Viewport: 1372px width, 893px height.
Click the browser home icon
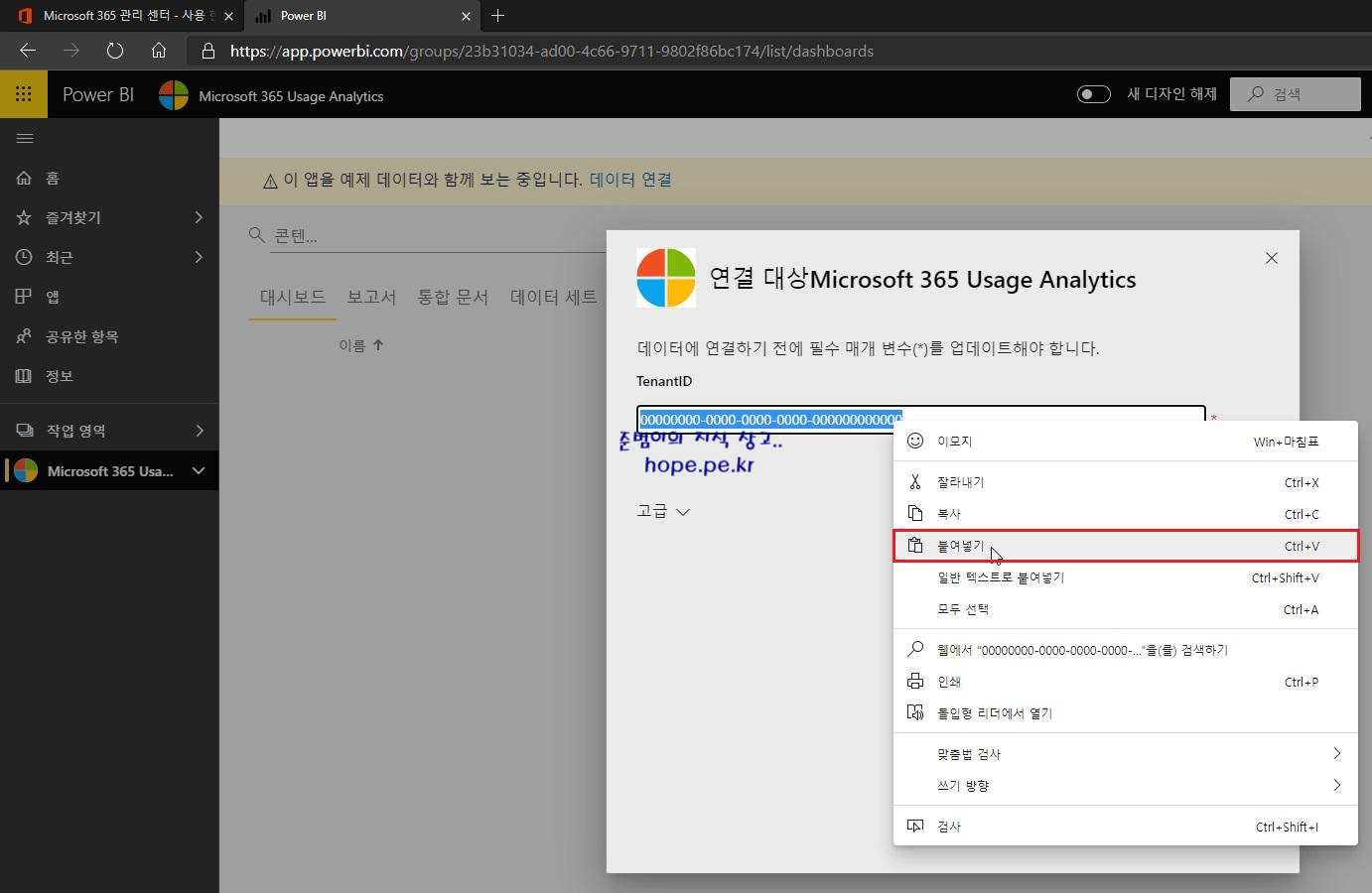[159, 51]
